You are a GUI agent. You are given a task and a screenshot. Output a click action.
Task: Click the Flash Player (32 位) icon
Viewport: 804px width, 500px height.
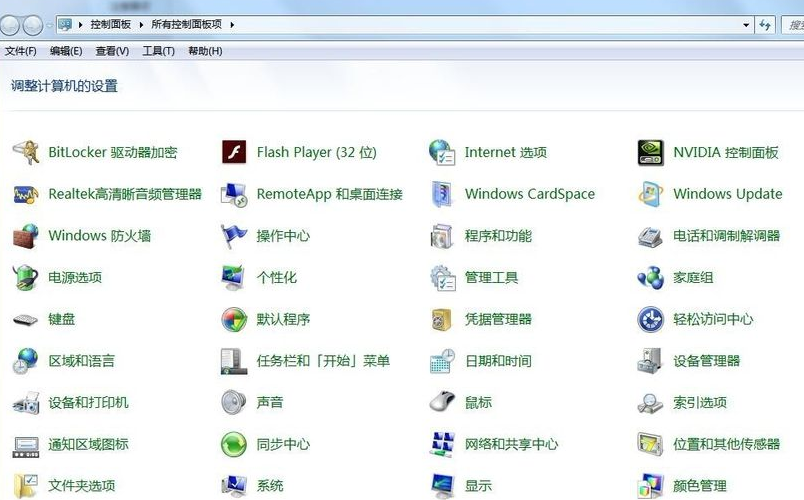[x=233, y=152]
